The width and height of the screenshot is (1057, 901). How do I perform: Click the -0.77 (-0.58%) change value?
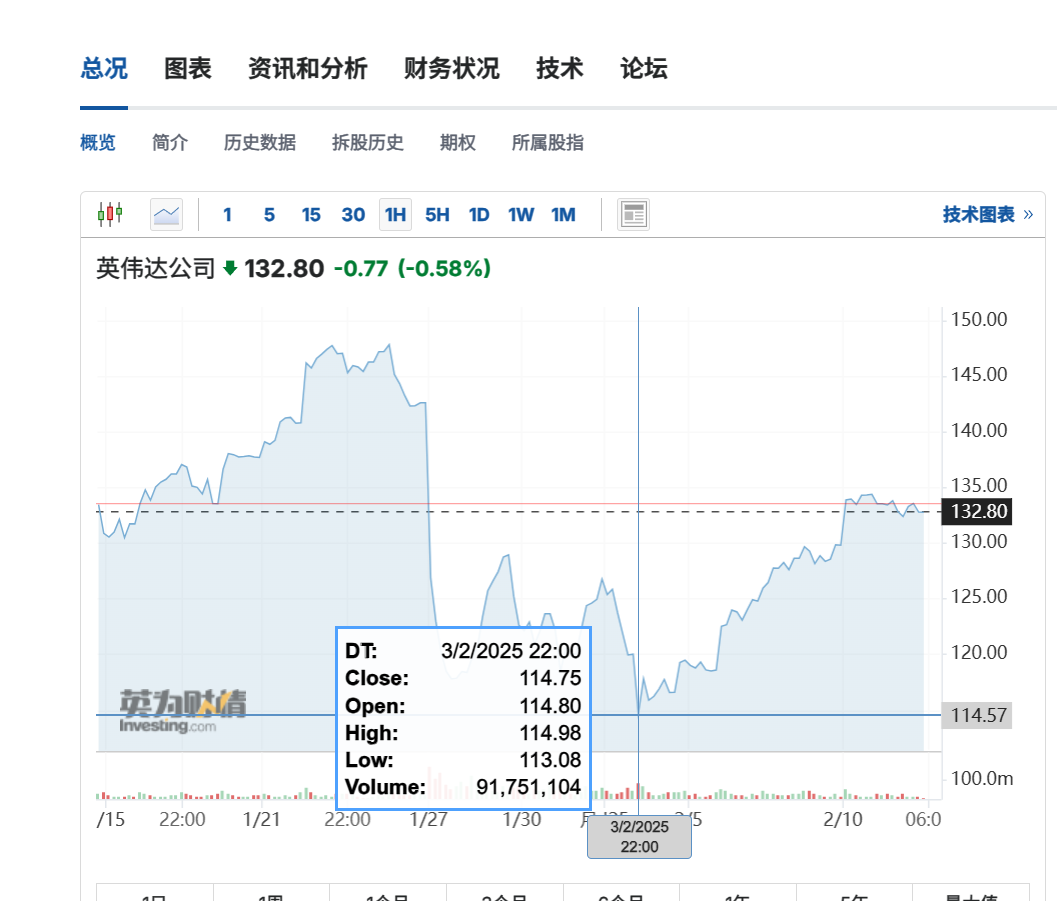click(413, 268)
